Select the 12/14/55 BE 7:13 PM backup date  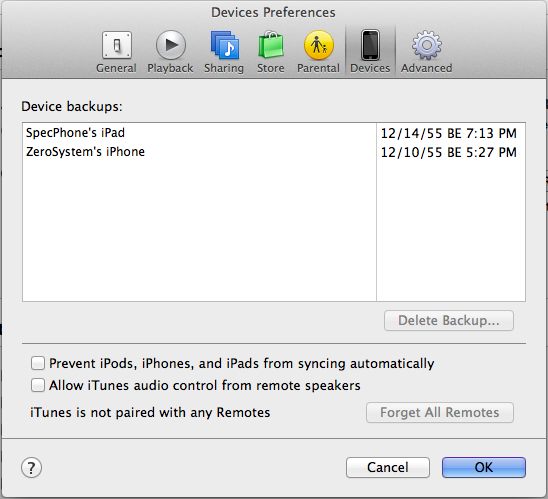pos(448,133)
